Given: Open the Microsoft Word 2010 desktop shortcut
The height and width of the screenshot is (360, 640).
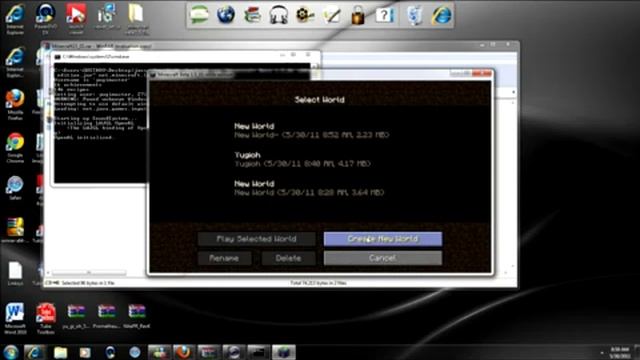Looking at the screenshot, I should coord(15,318).
